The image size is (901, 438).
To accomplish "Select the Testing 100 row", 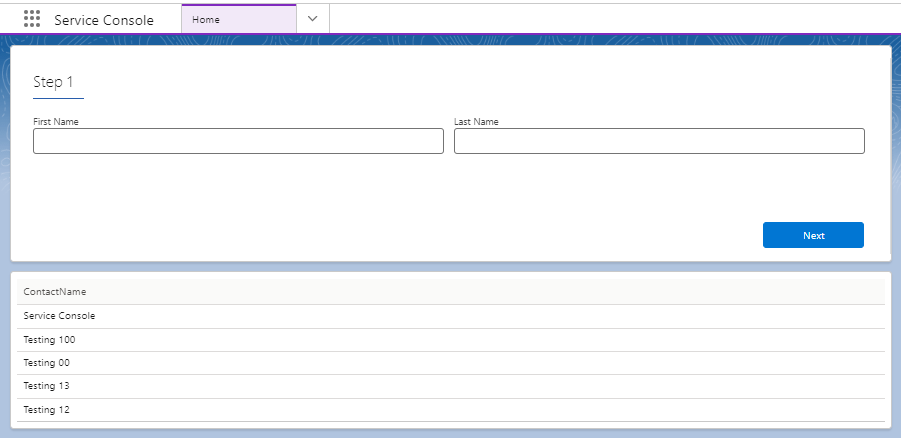I will point(450,340).
